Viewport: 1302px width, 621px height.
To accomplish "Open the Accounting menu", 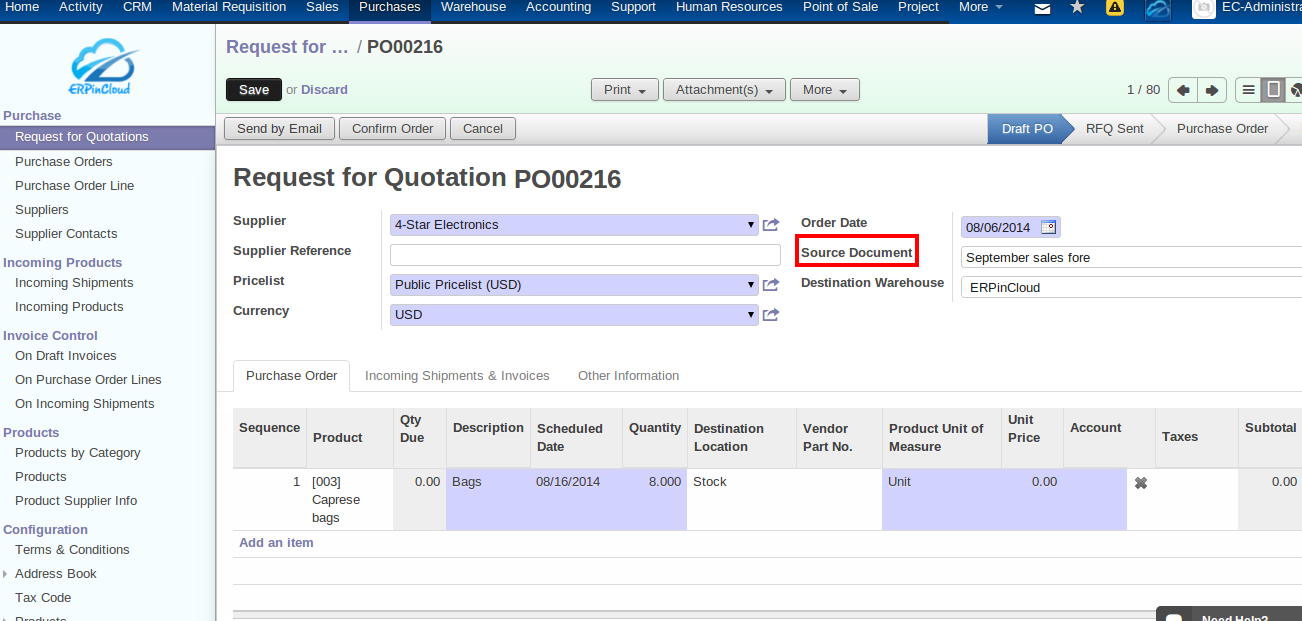I will tap(558, 7).
